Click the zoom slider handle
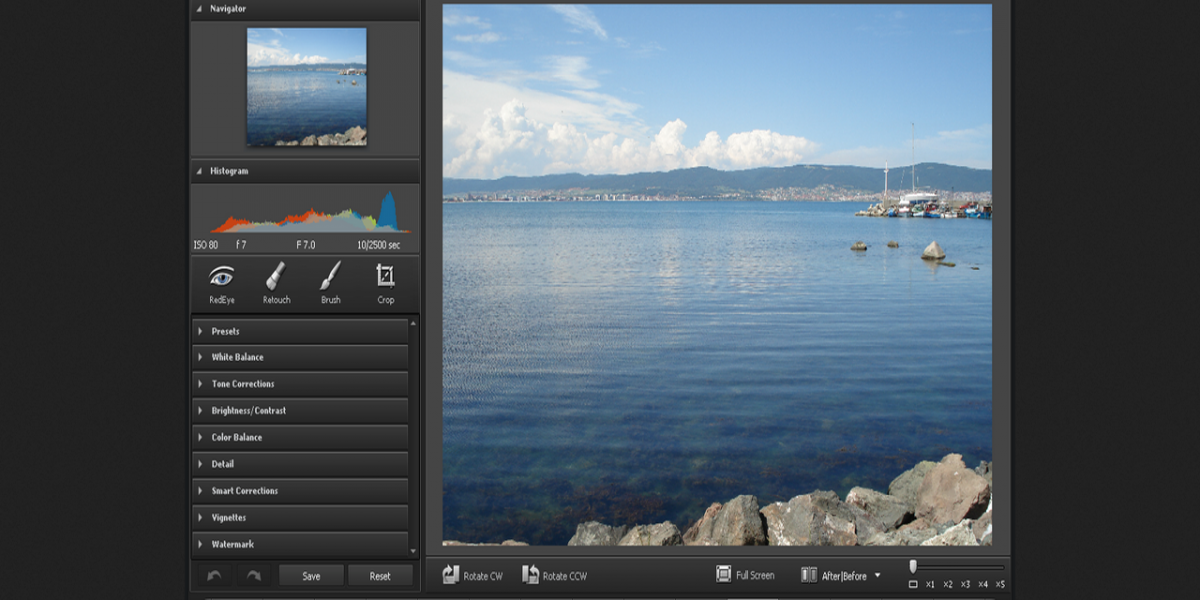This screenshot has width=1200, height=600. pos(912,567)
